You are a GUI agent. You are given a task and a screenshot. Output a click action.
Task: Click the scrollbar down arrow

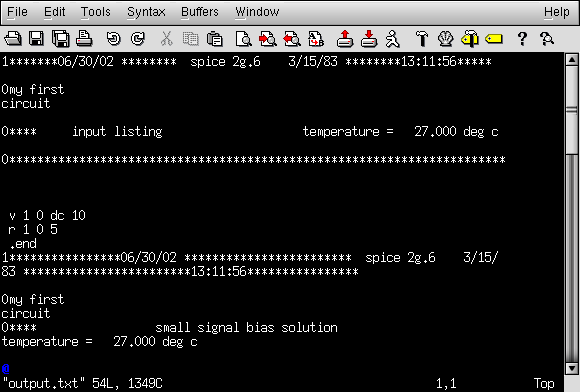[x=572, y=368]
